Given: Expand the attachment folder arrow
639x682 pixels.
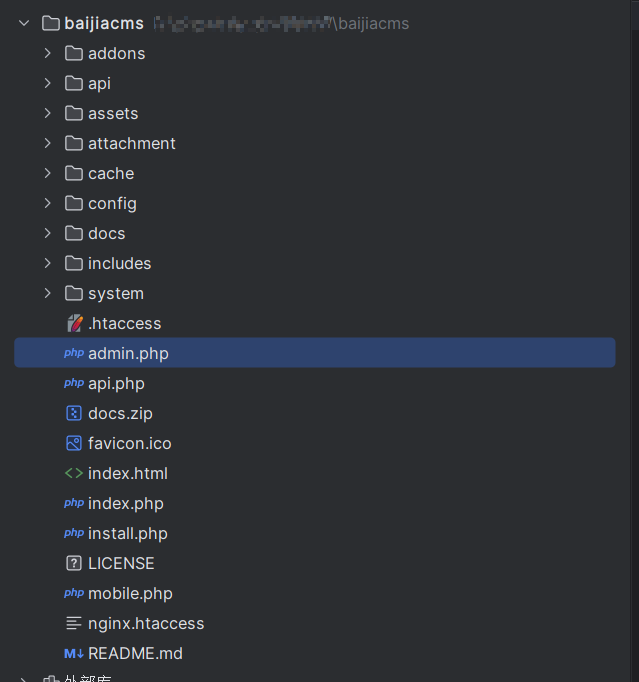Looking at the screenshot, I should 48,143.
